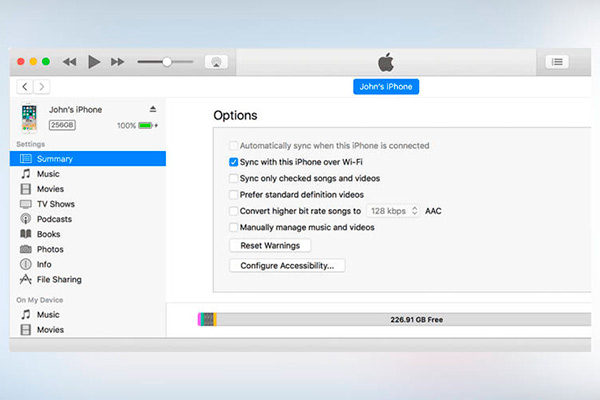600x400 pixels.
Task: Open the AirPlay output icon
Action: pos(216,62)
